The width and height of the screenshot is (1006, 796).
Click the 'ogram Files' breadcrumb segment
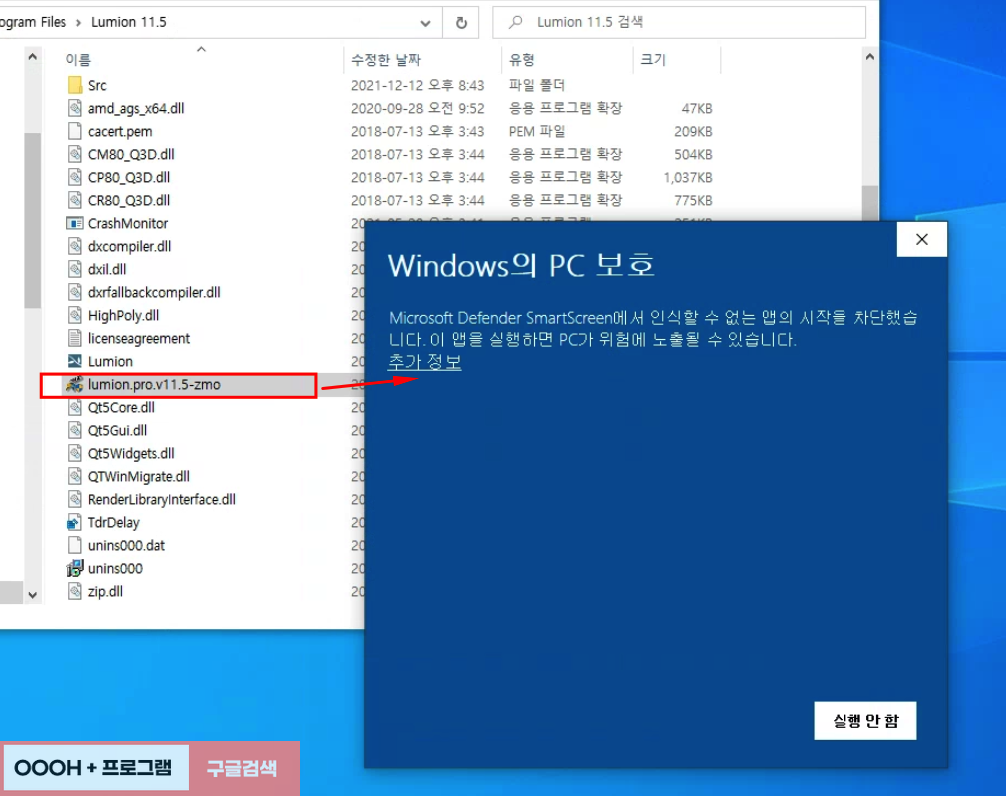tap(33, 22)
